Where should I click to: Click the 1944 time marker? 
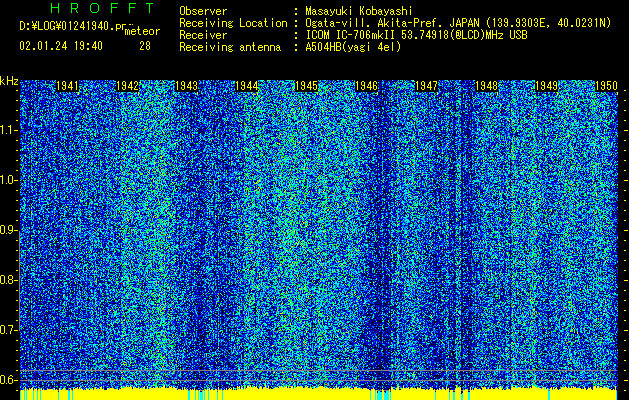pyautogui.click(x=247, y=86)
